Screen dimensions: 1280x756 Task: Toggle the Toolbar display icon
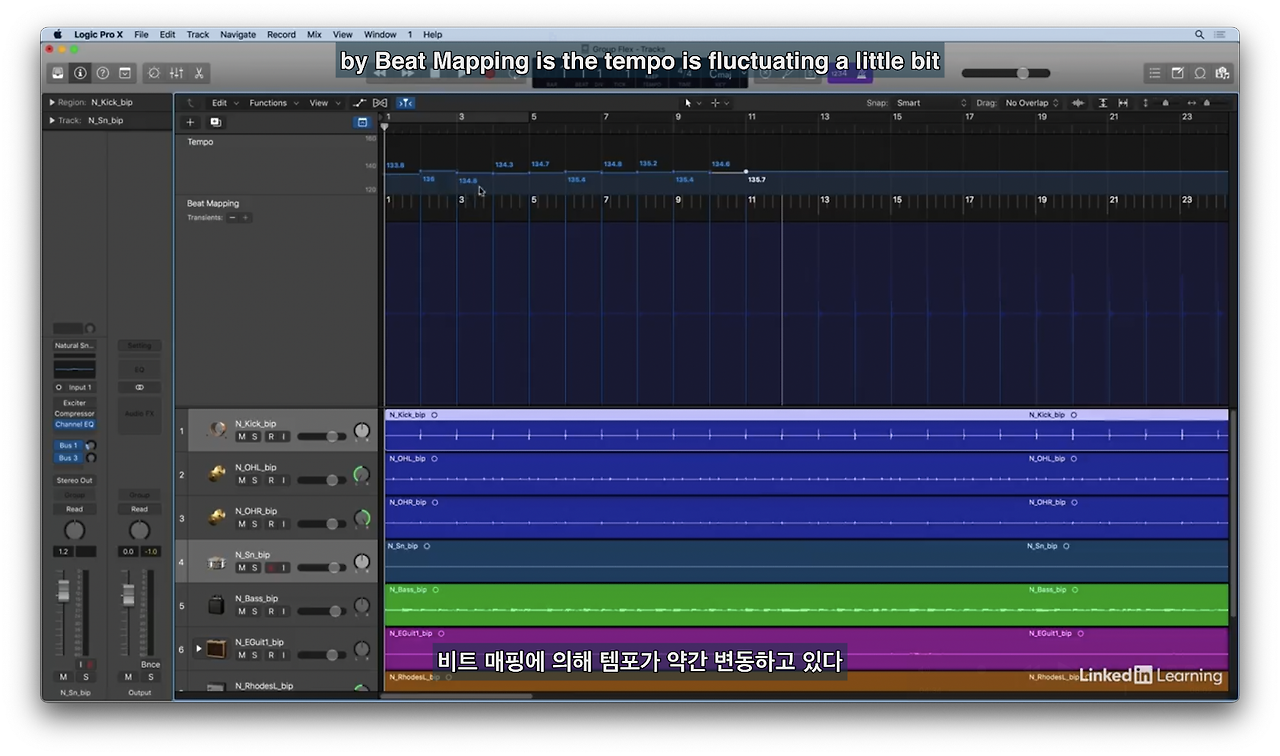point(125,73)
